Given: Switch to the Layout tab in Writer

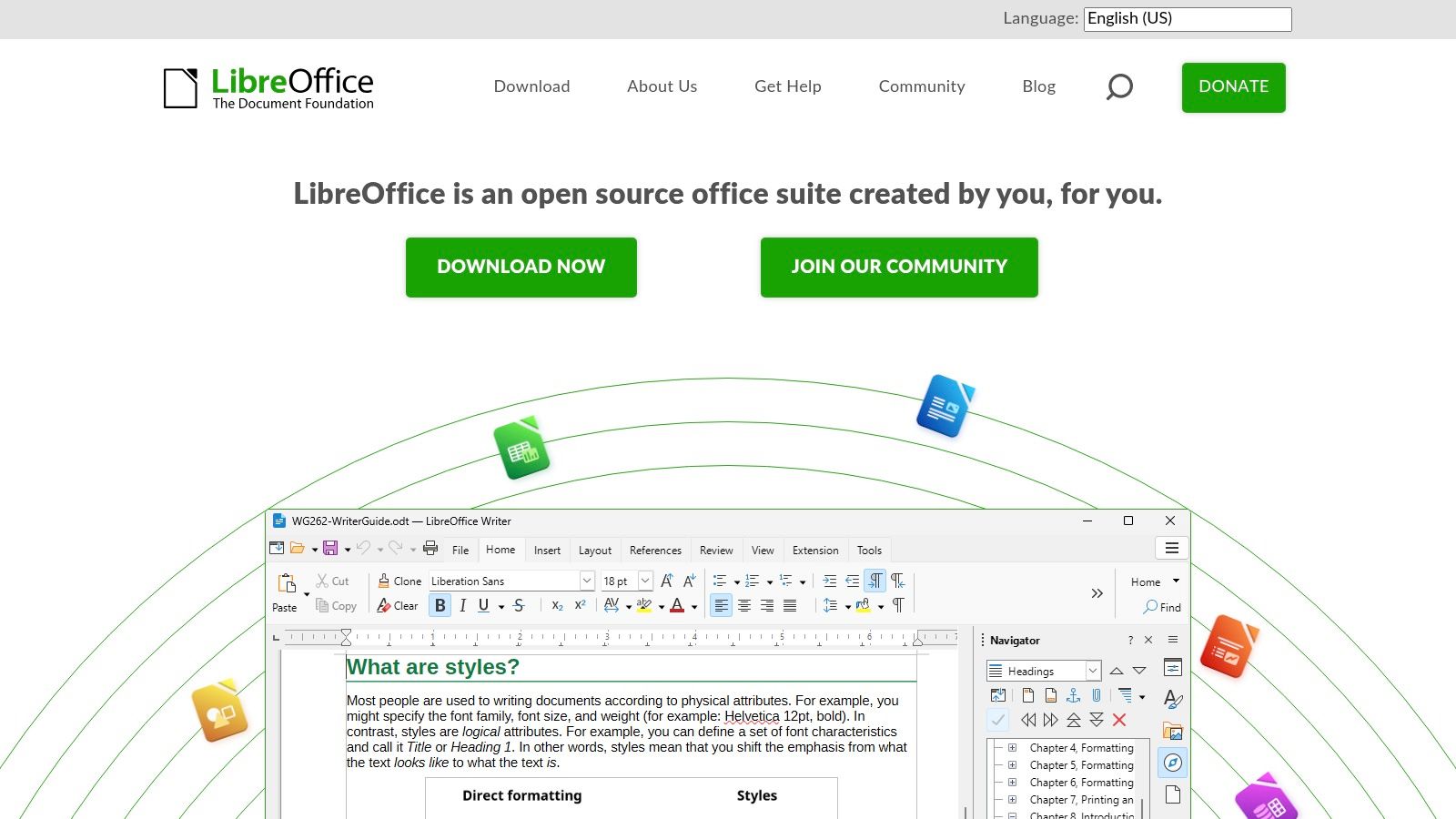Looking at the screenshot, I should pos(595,551).
